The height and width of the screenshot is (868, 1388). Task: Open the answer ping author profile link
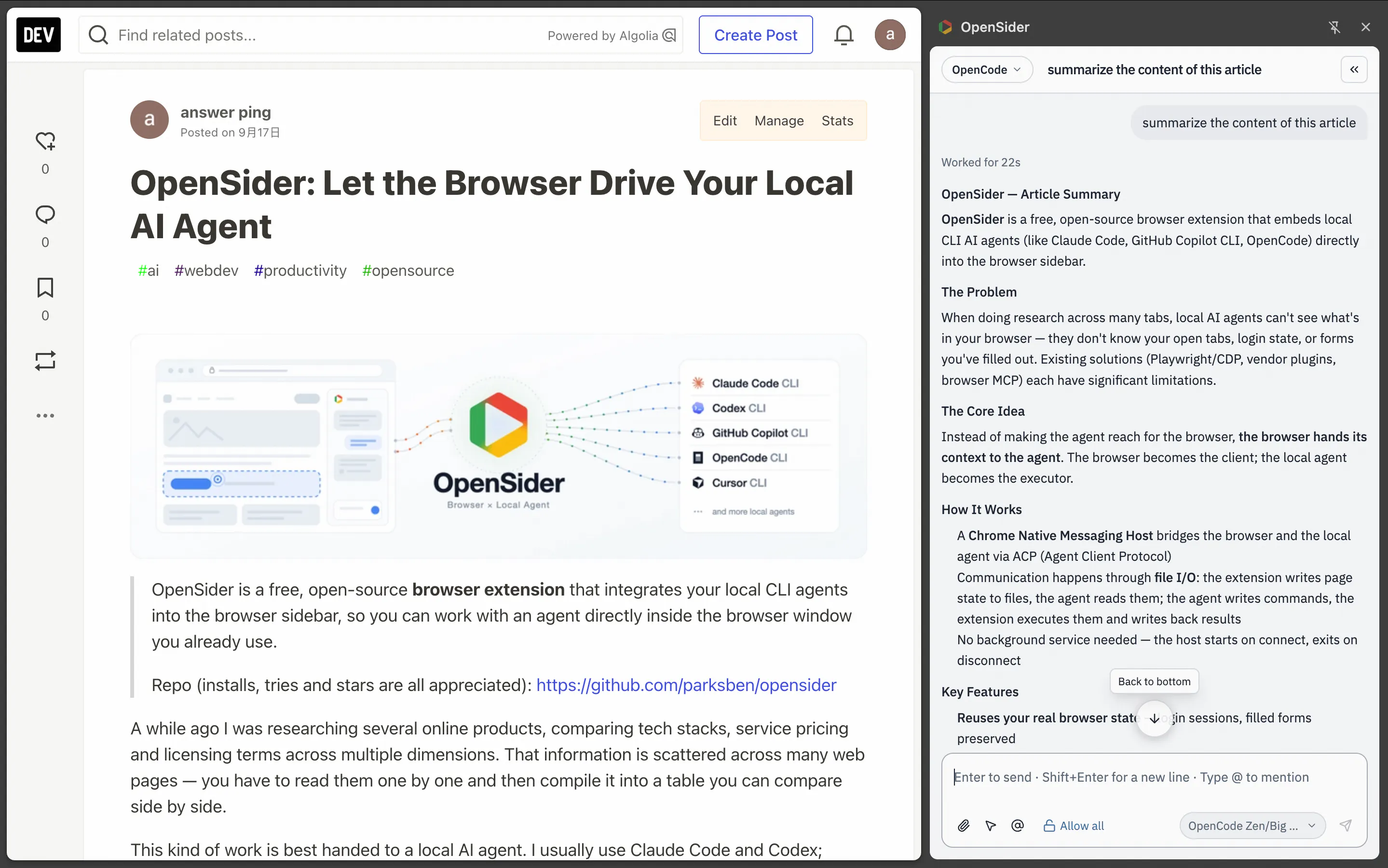[226, 112]
